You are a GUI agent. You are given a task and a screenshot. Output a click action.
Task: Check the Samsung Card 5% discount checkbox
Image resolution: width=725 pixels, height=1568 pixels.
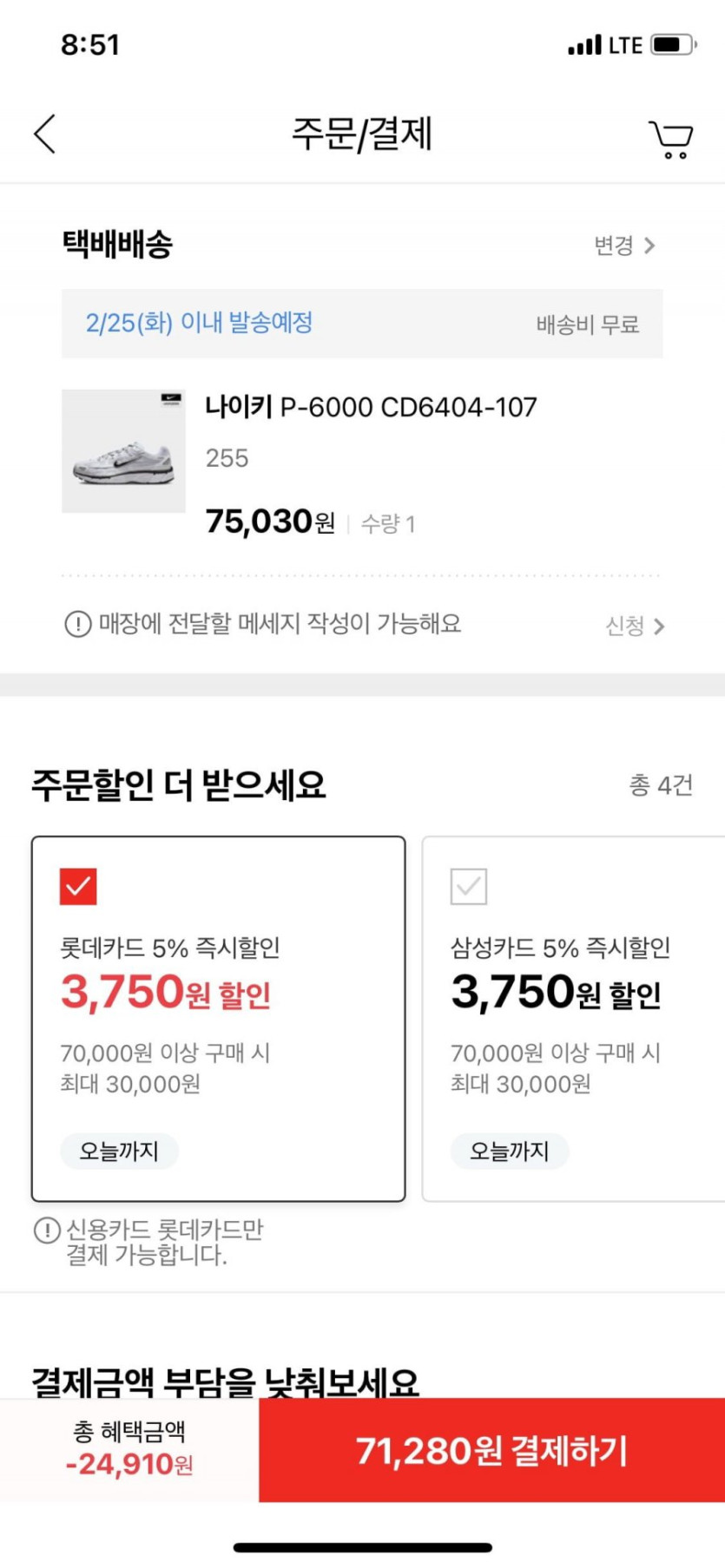pyautogui.click(x=469, y=887)
